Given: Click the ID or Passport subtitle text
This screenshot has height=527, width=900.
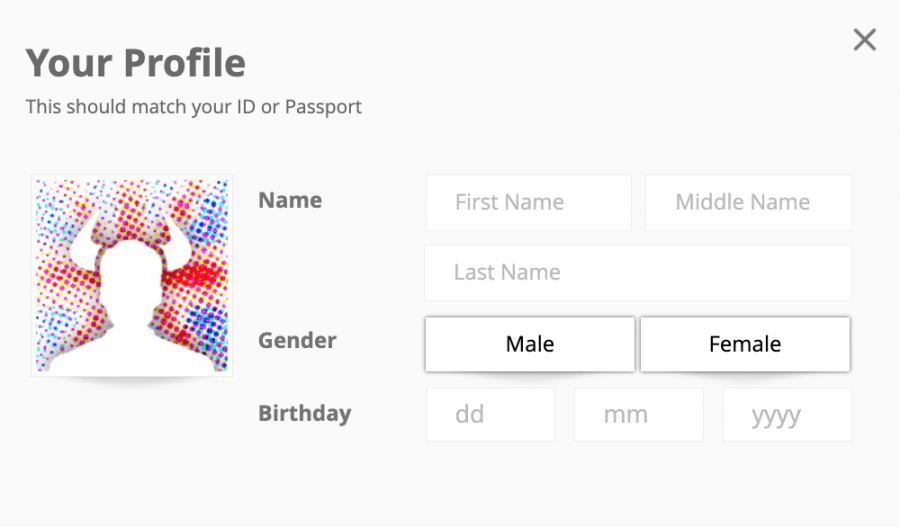Looking at the screenshot, I should [x=193, y=107].
